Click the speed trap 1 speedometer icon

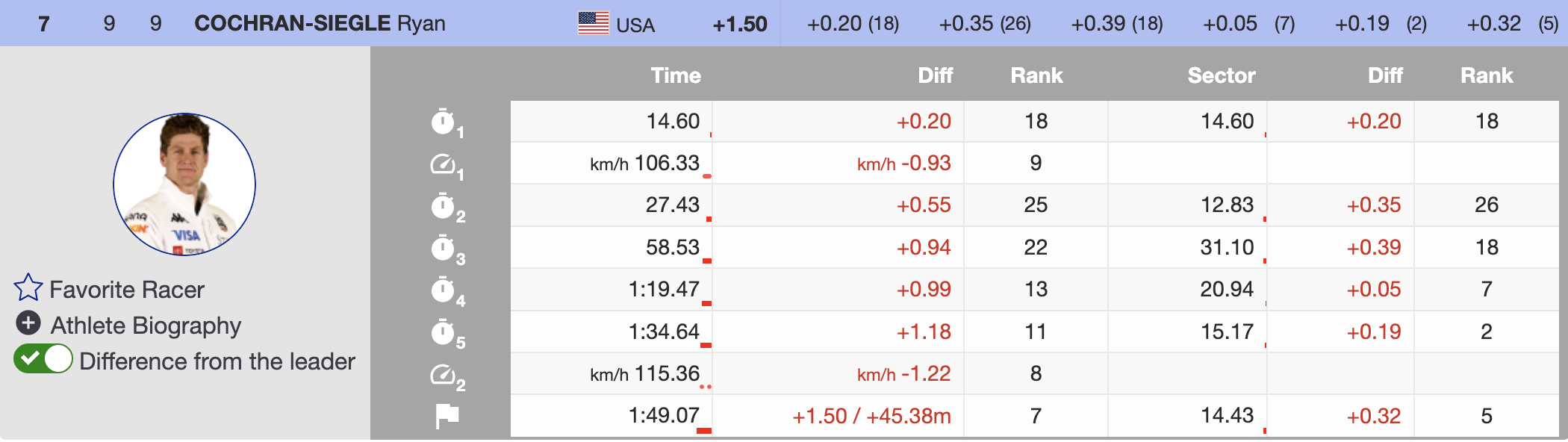(444, 164)
